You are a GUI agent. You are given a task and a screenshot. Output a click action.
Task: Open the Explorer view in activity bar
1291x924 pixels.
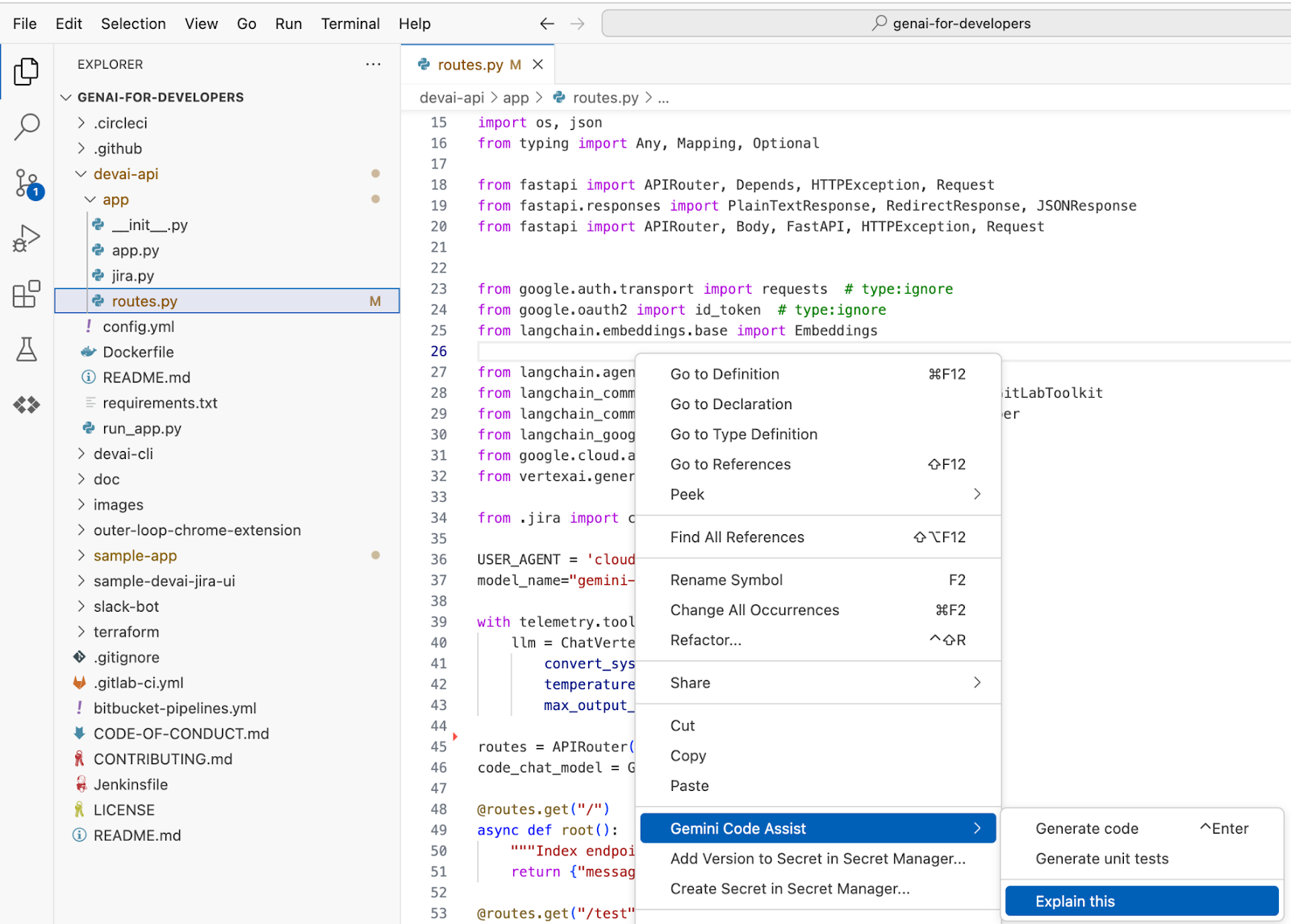coord(26,72)
